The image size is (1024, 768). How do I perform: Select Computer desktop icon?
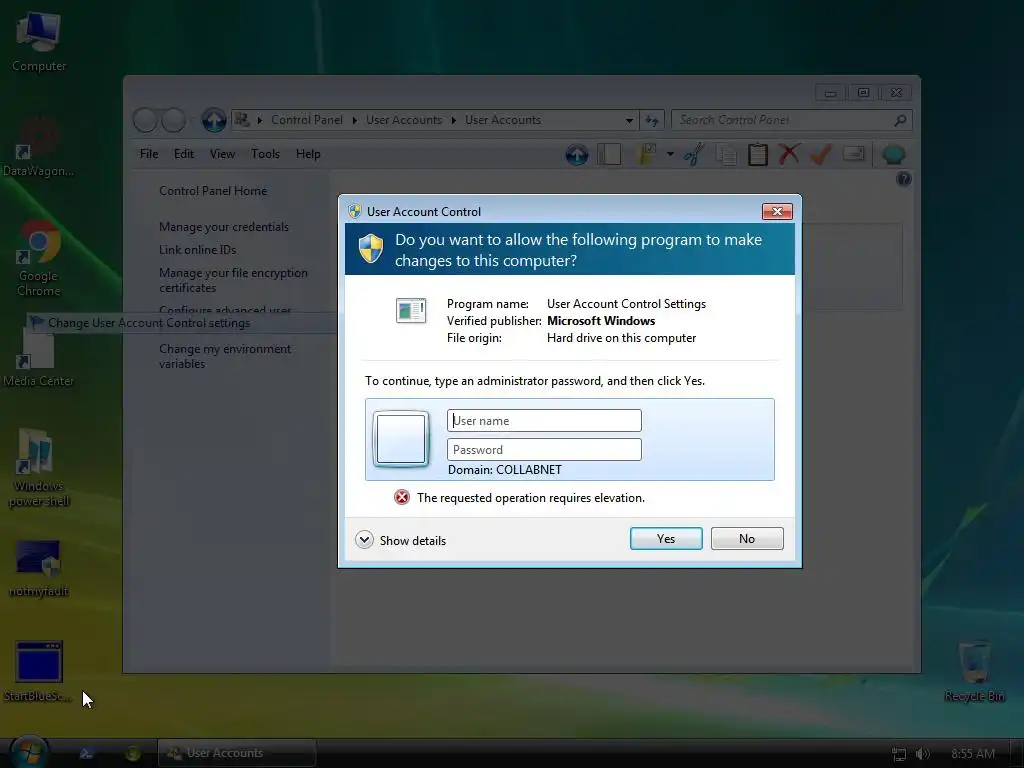click(x=39, y=42)
